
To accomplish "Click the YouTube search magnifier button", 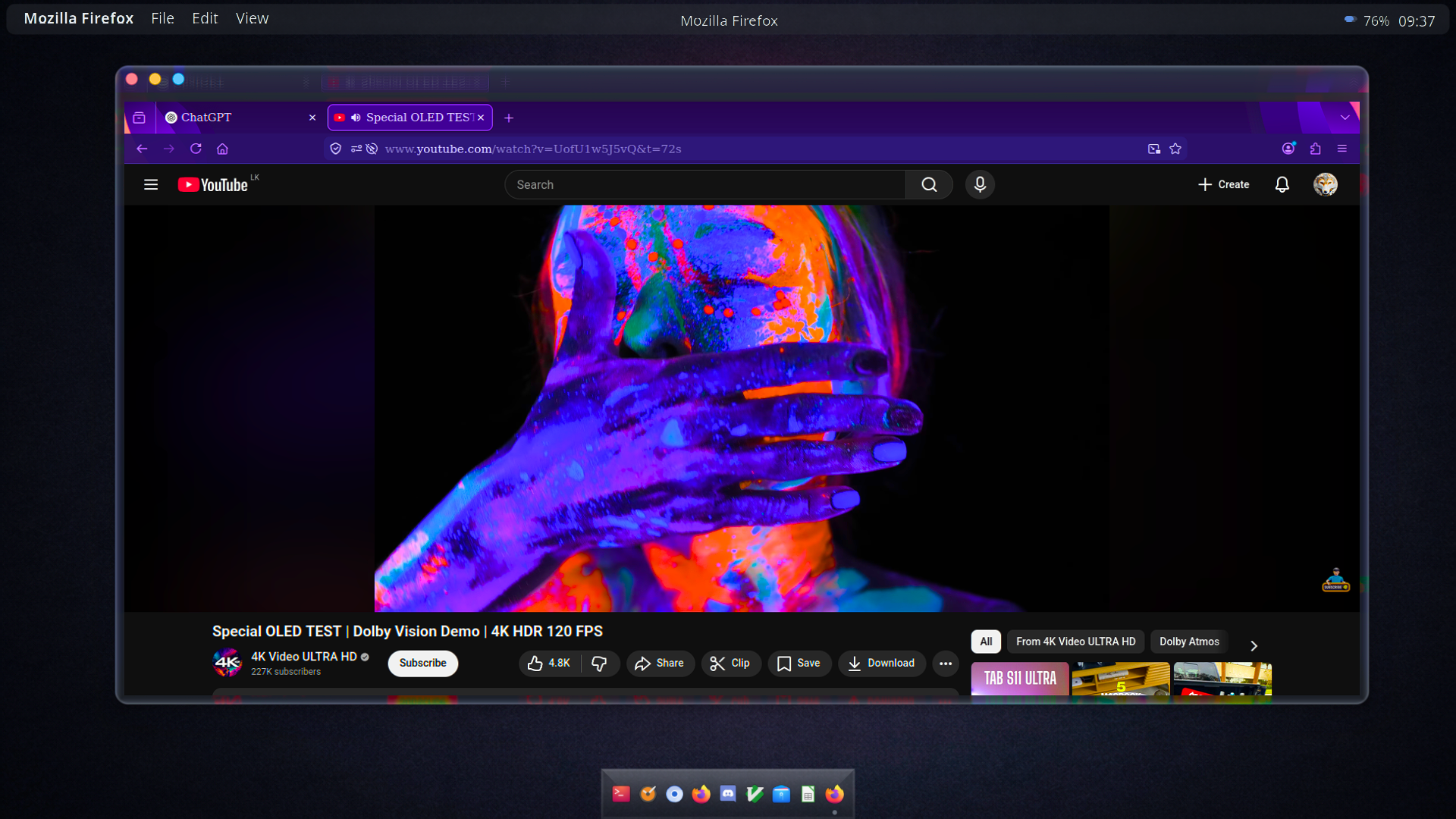I will click(x=929, y=184).
